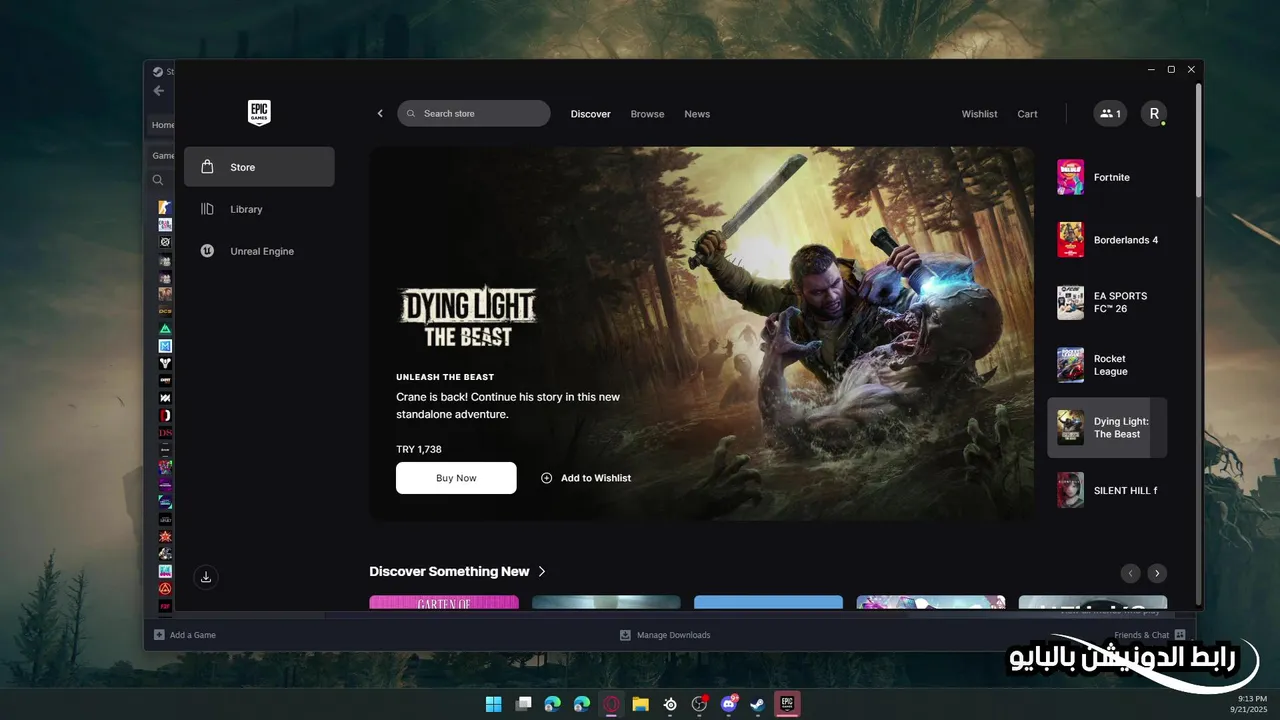1280x720 pixels.
Task: Click the magnifier icon in Search store
Action: [x=410, y=114]
